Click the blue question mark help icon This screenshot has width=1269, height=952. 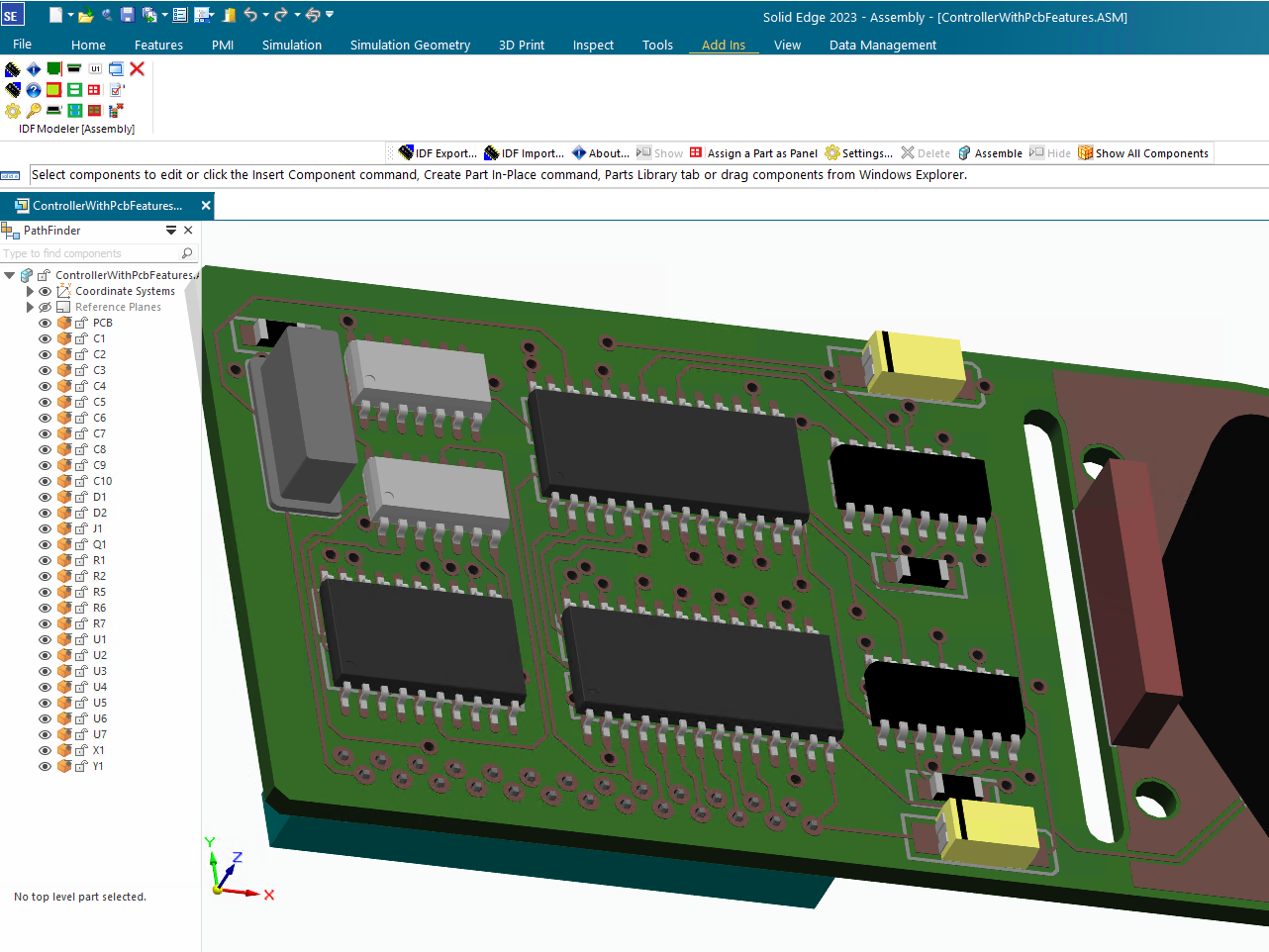(x=34, y=90)
